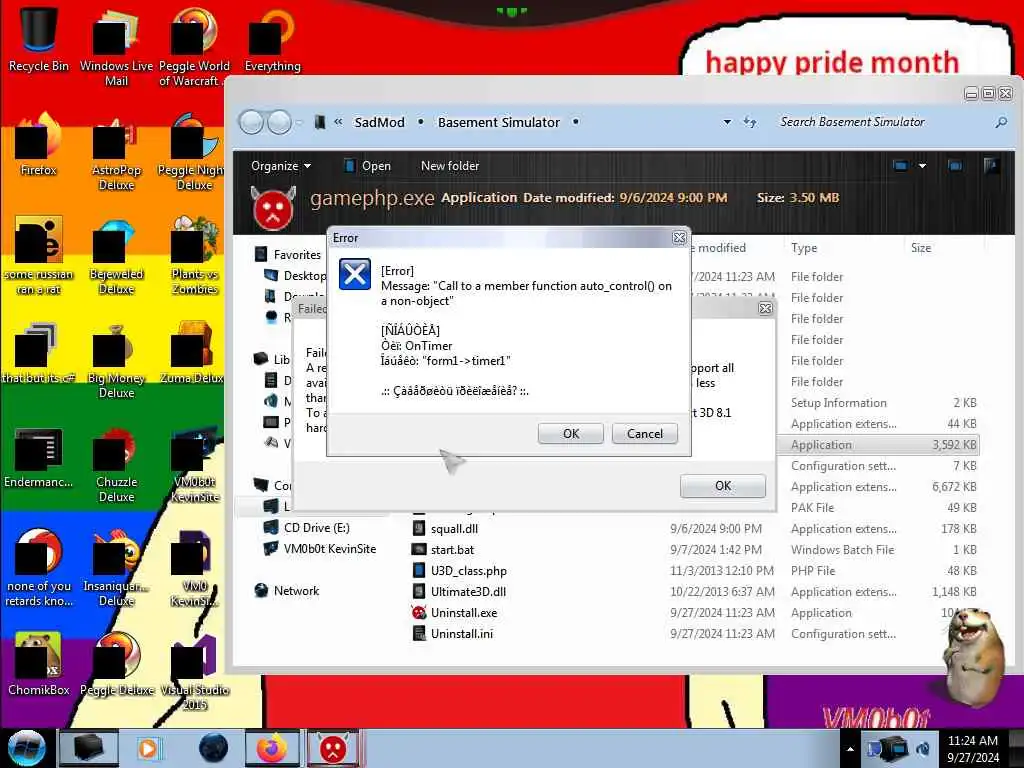This screenshot has height=768, width=1024.
Task: Open Peggle Deluxe desktop icon
Action: pyautogui.click(x=116, y=664)
